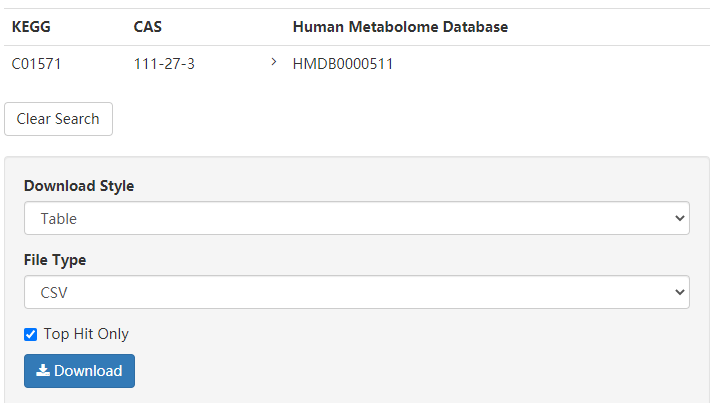
Task: Click the CAS column header
Action: tap(147, 27)
